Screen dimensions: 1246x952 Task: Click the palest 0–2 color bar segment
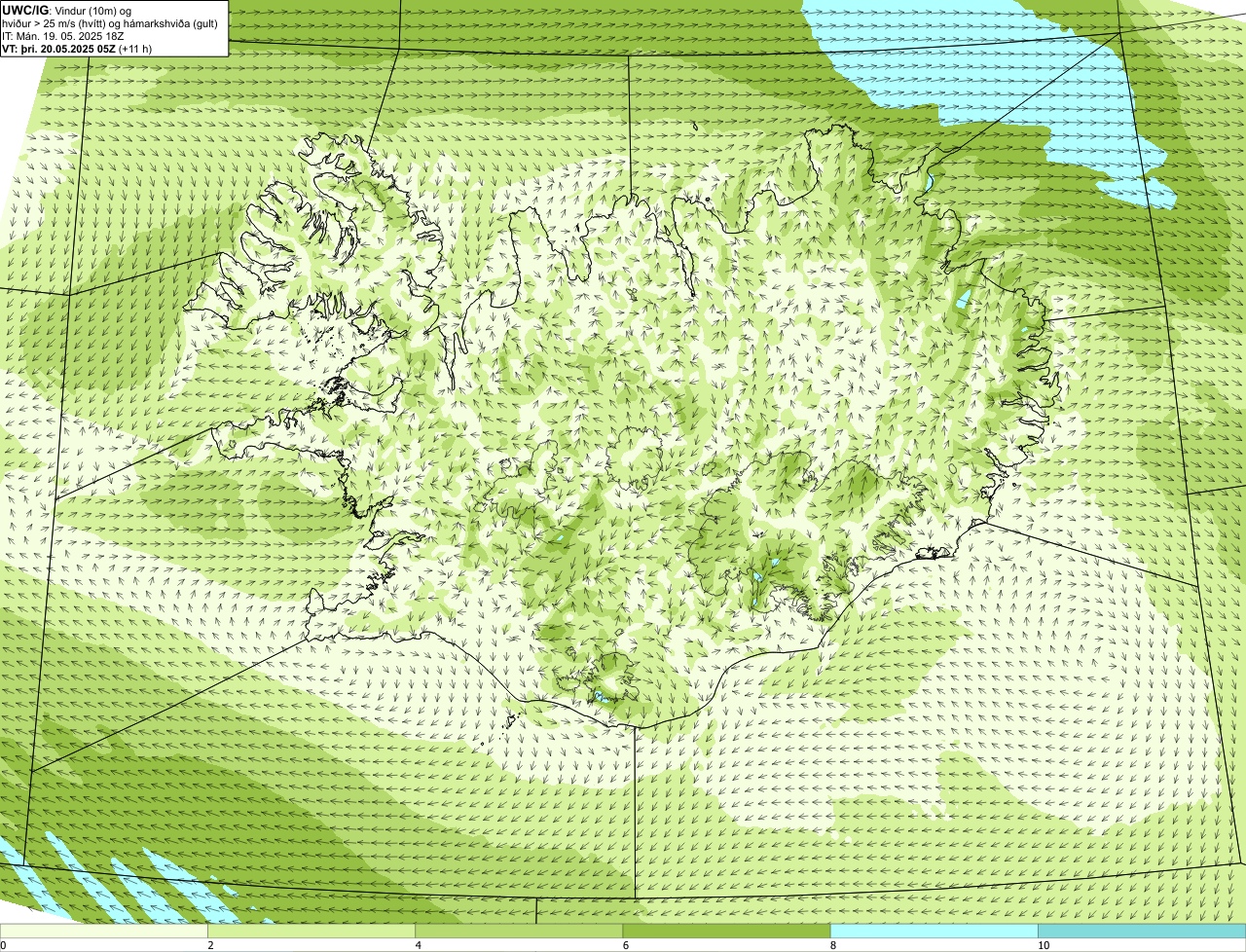click(103, 932)
